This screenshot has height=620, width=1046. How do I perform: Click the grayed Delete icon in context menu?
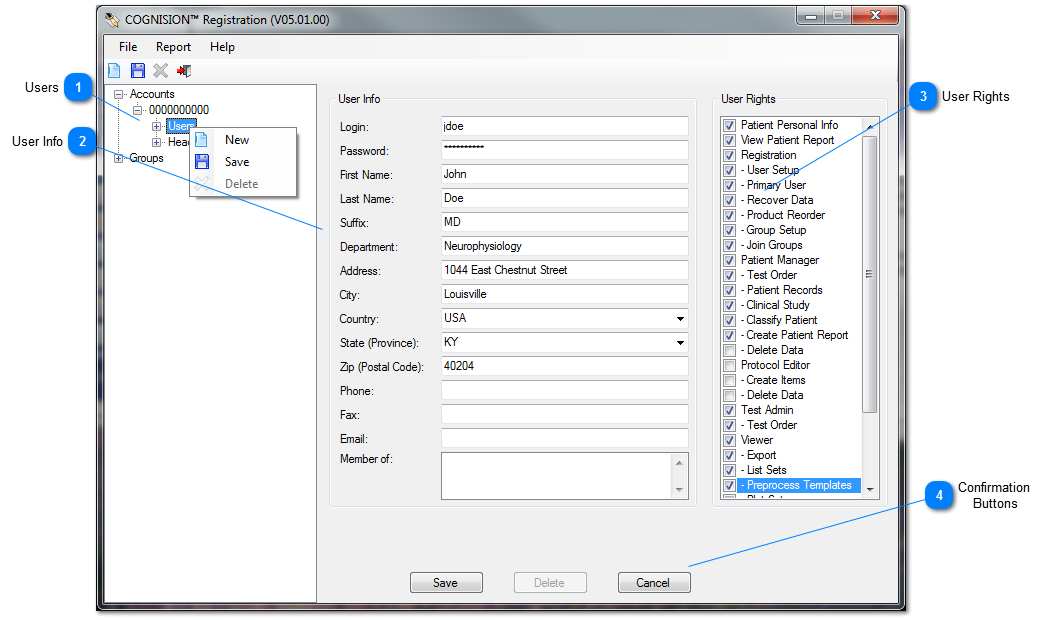click(201, 184)
